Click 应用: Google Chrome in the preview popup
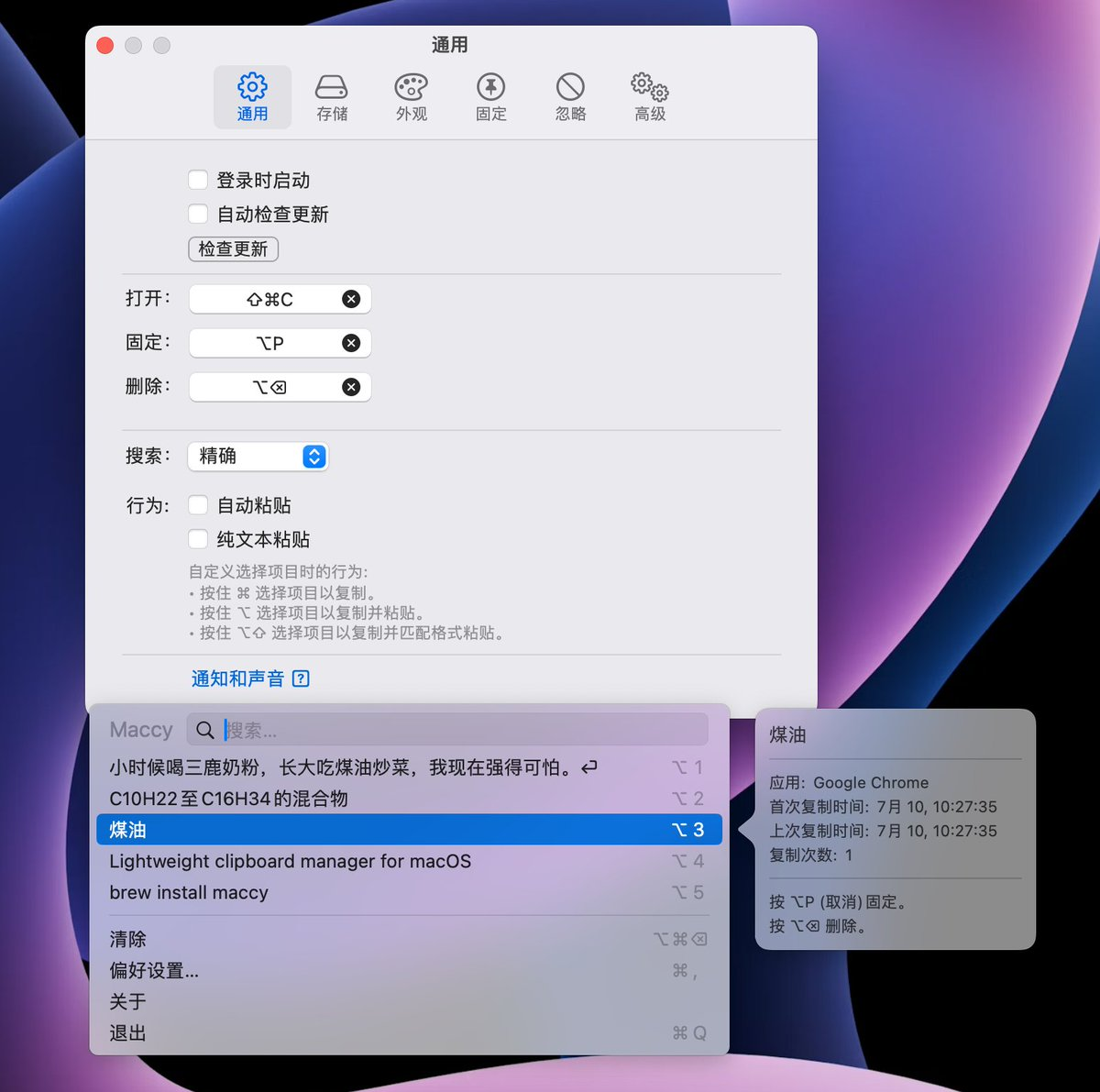The image size is (1100, 1092). [849, 783]
